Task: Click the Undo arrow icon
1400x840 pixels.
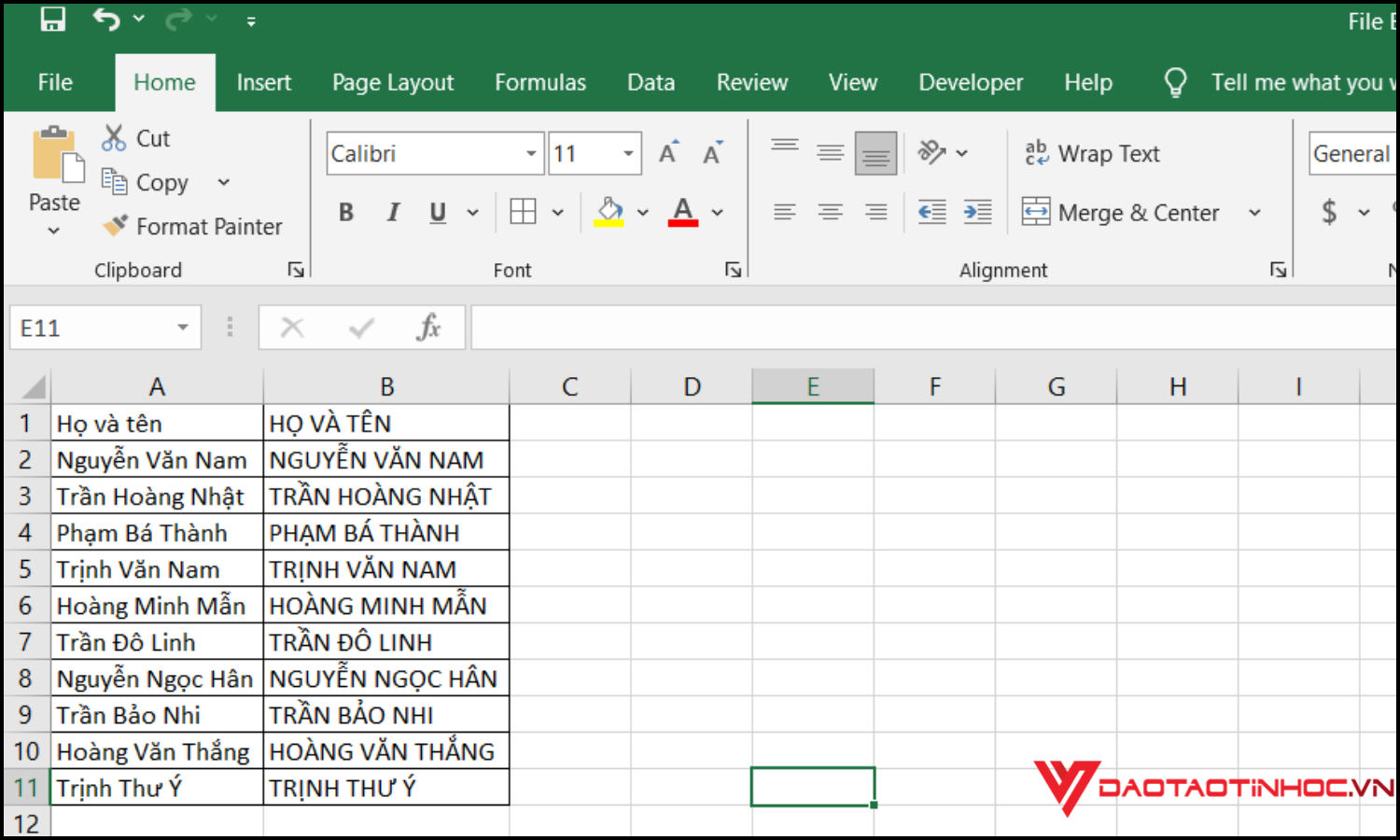Action: point(105,20)
